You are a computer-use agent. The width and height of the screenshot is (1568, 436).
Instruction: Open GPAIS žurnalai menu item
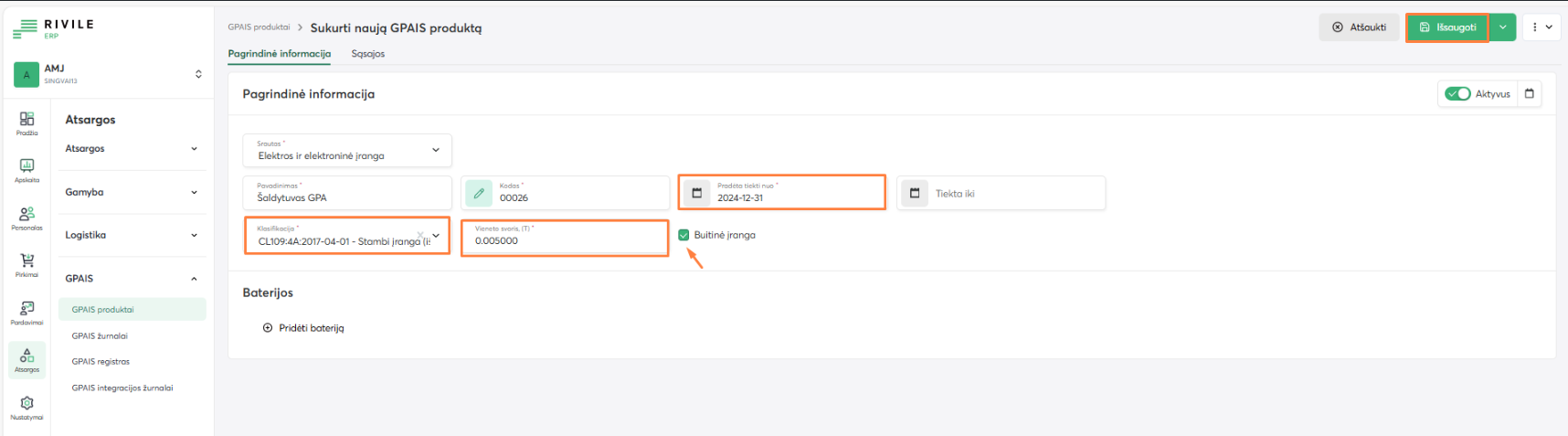pos(100,335)
